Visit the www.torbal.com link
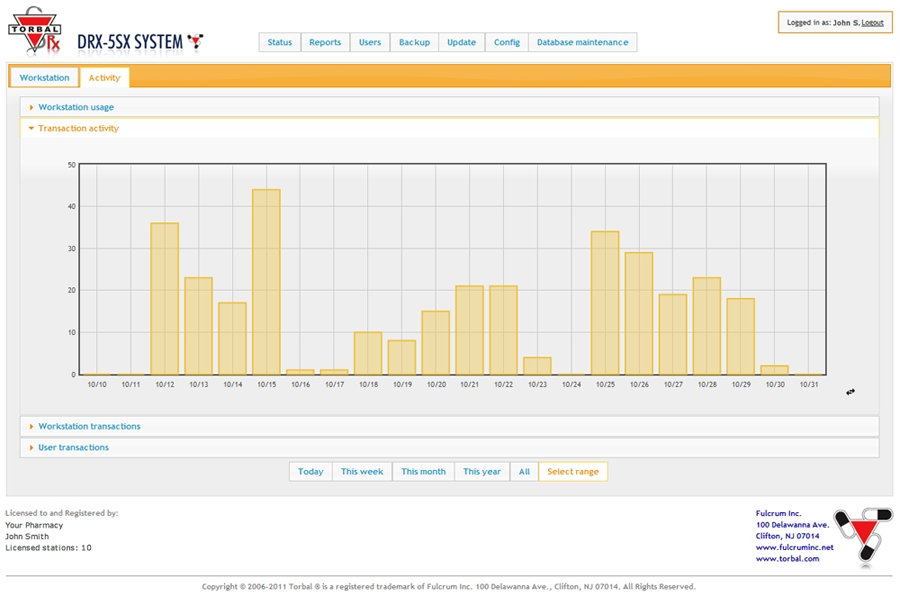The height and width of the screenshot is (605, 900). click(788, 559)
